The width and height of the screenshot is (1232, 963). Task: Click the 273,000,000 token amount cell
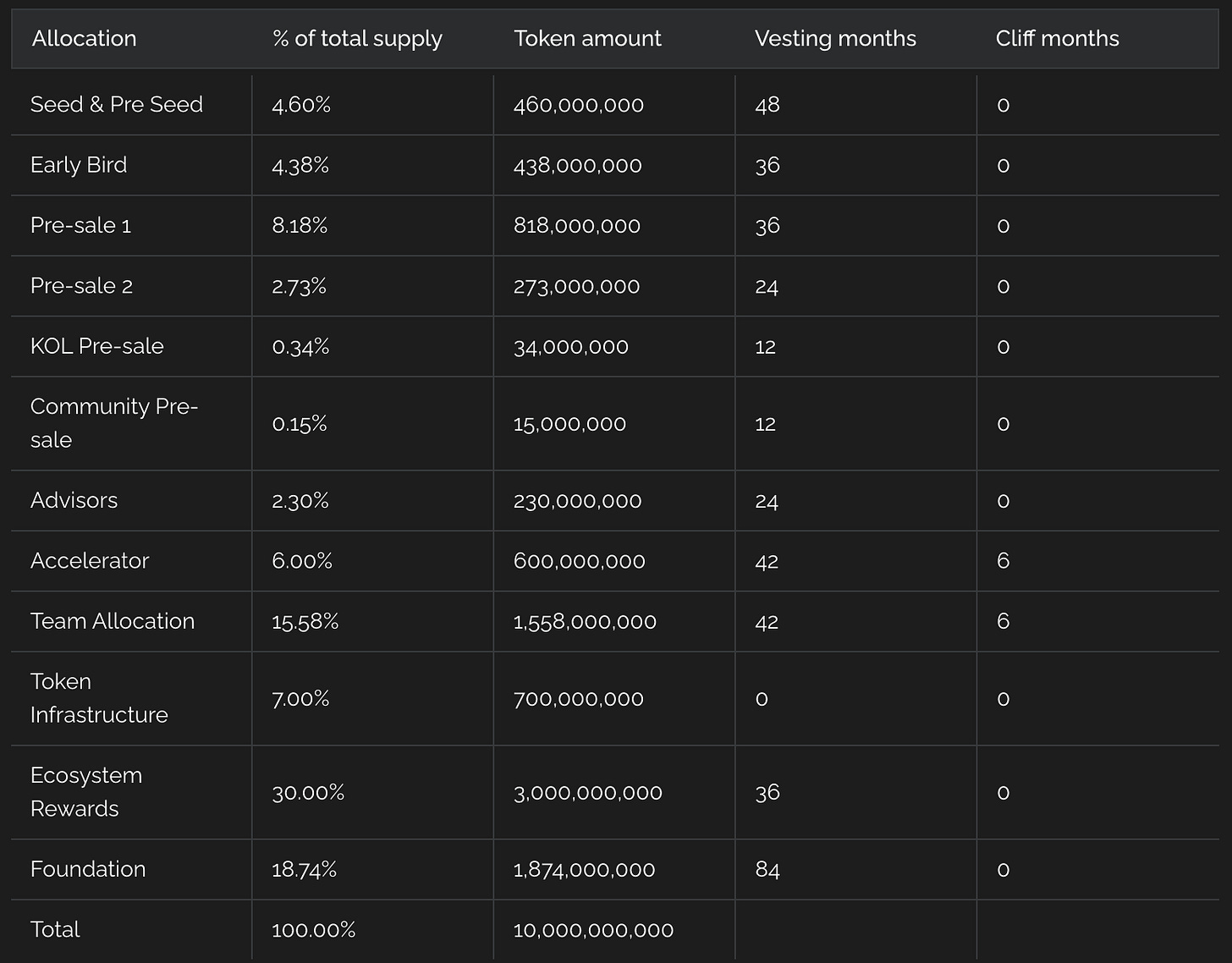576,286
